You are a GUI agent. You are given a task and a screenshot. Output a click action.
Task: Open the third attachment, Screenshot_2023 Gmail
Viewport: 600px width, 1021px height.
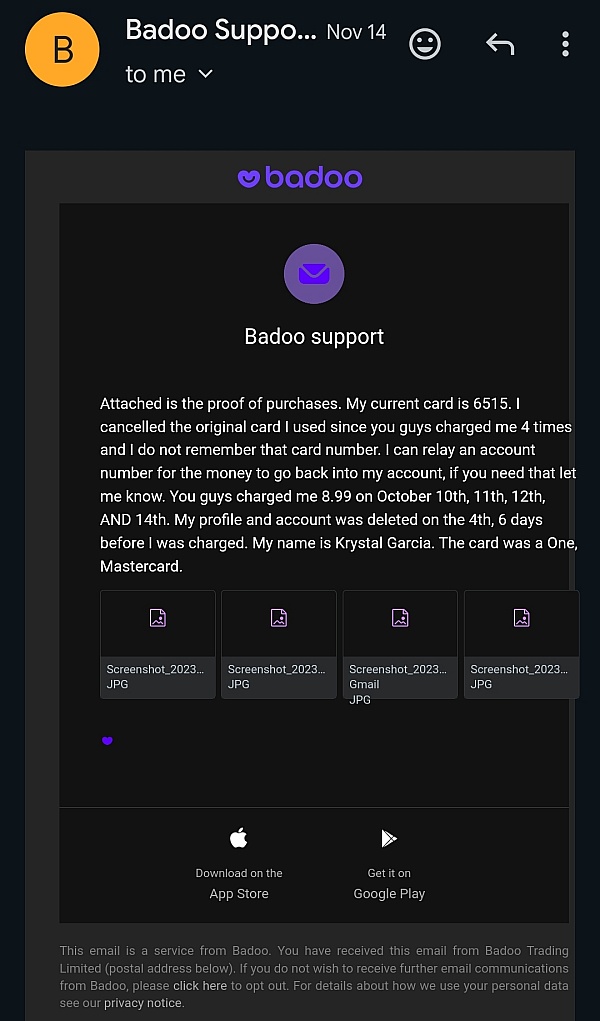(400, 644)
